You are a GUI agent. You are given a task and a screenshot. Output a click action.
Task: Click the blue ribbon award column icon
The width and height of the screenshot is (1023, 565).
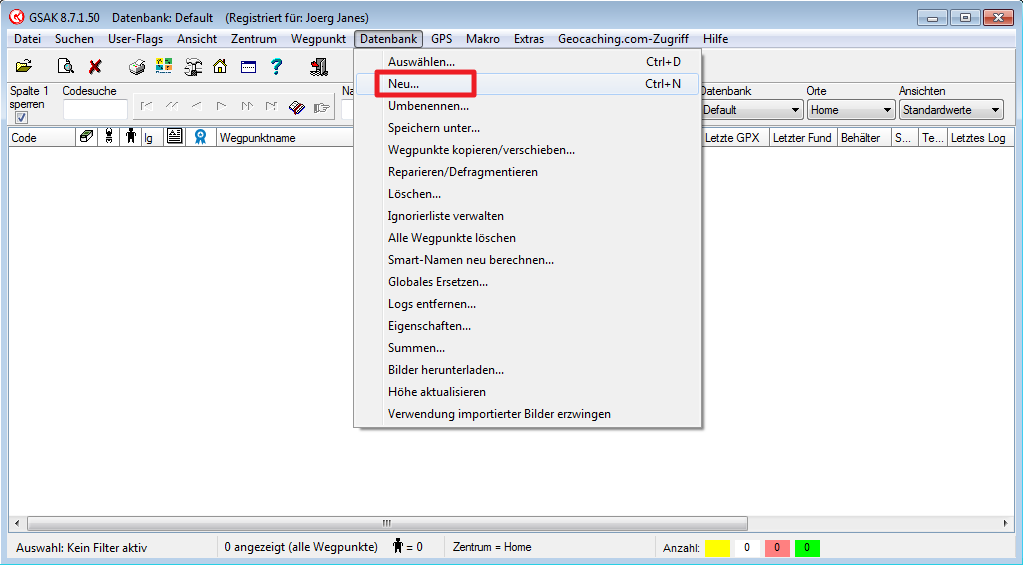tap(200, 137)
